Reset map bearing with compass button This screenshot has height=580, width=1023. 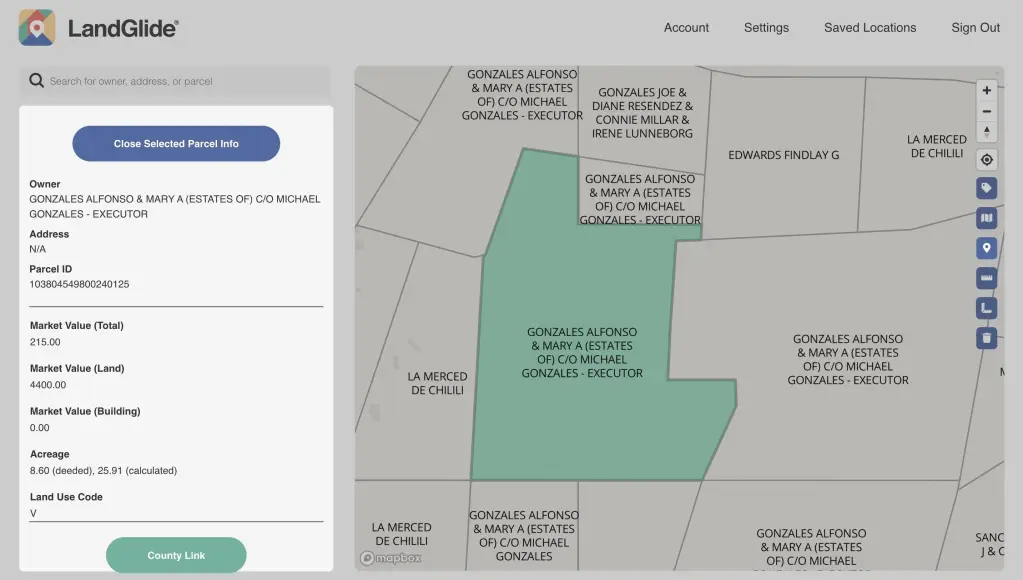[986, 132]
